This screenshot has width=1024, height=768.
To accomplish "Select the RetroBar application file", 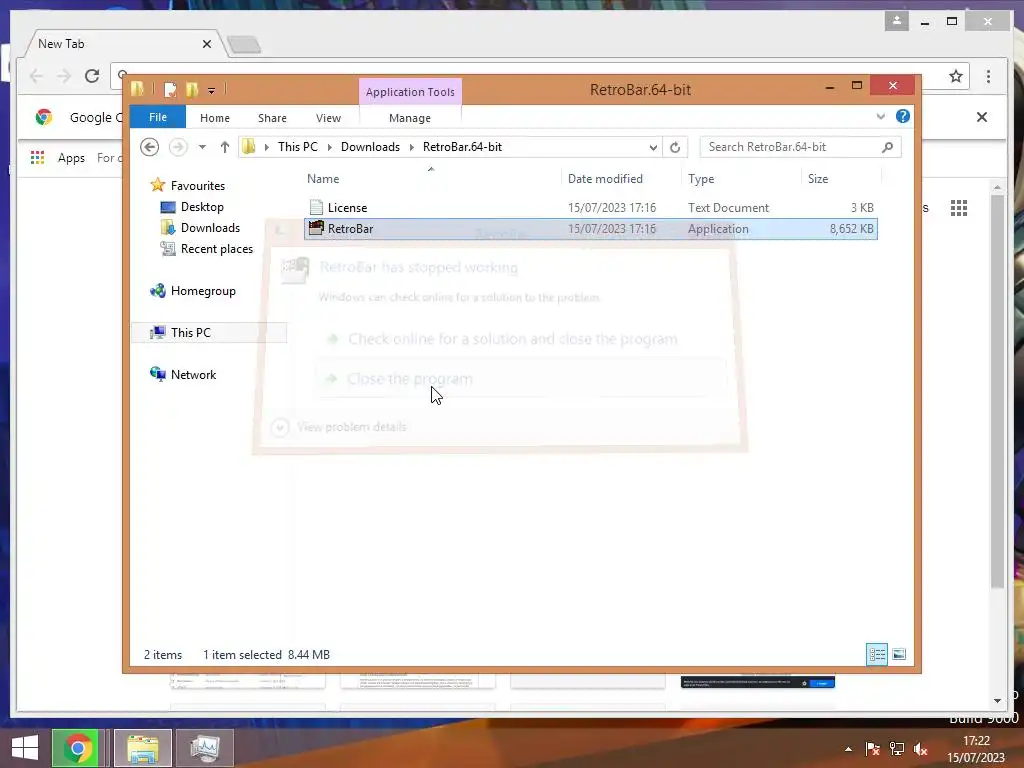I will tap(590, 229).
